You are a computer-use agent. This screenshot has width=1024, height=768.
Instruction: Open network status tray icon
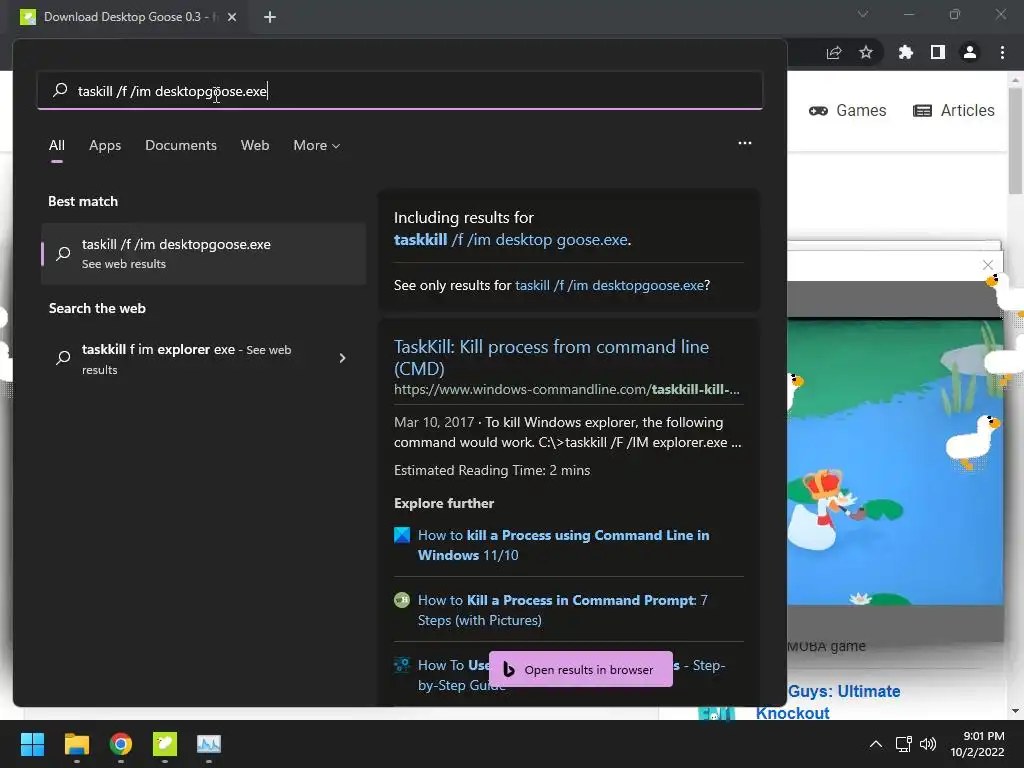click(x=904, y=744)
